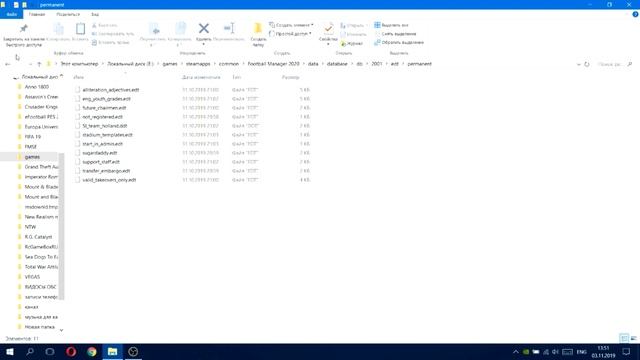
Task: Click the Properties checkmark icon
Action: point(328,29)
